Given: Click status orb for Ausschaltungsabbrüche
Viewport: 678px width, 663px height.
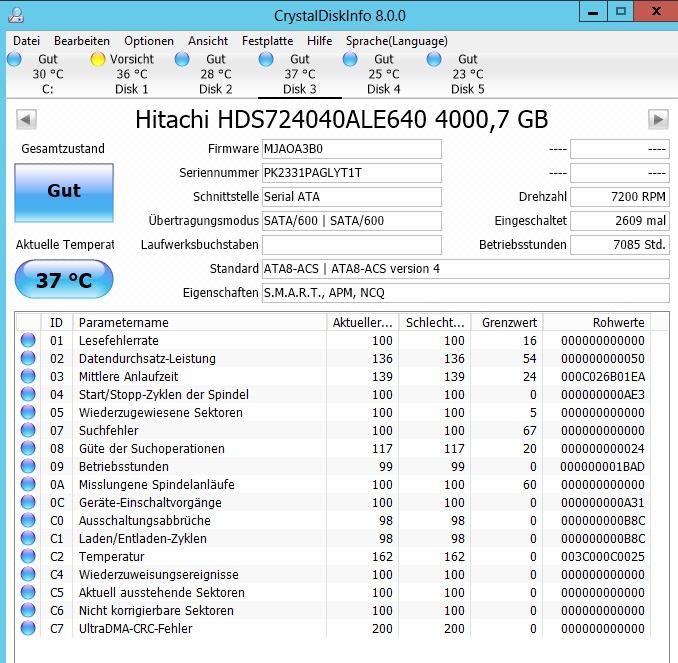Looking at the screenshot, I should 28,520.
